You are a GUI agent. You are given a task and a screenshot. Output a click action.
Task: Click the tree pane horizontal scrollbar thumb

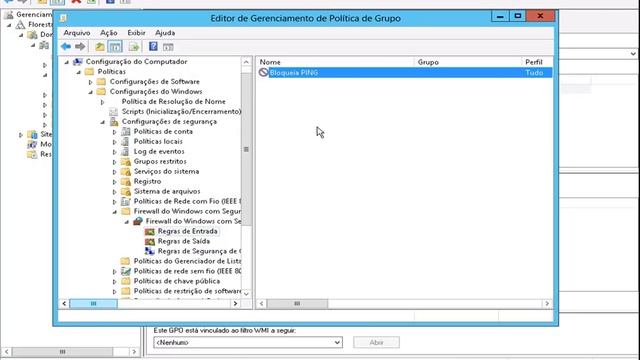(x=93, y=304)
